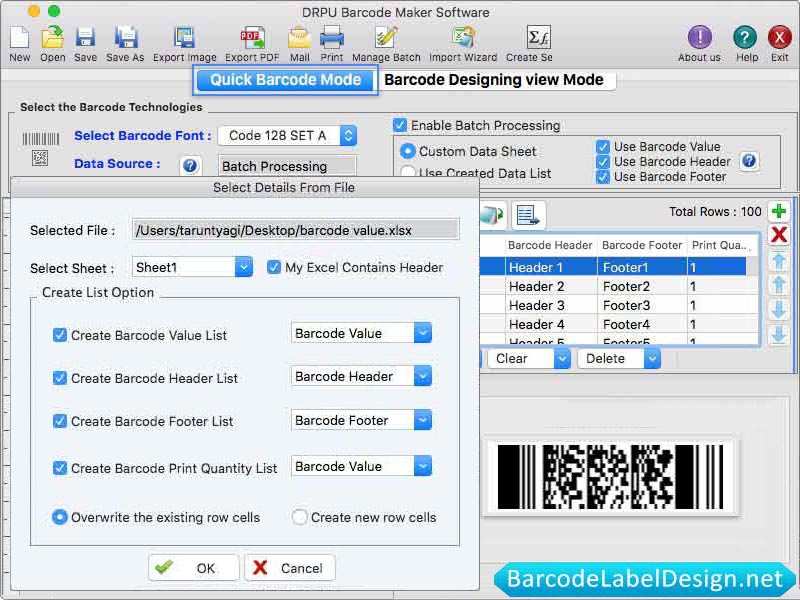800x600 pixels.
Task: Select Create new row cells option
Action: tap(299, 517)
